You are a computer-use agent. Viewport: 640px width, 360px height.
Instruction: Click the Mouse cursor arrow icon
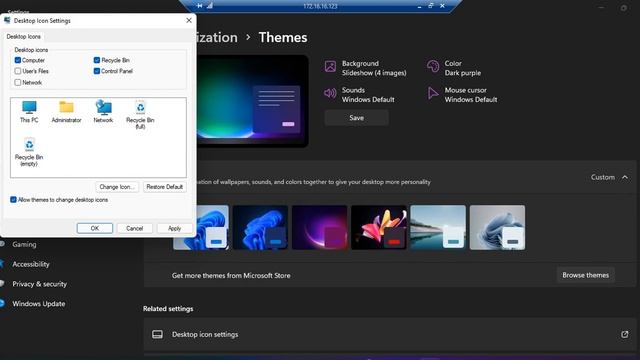[433, 93]
